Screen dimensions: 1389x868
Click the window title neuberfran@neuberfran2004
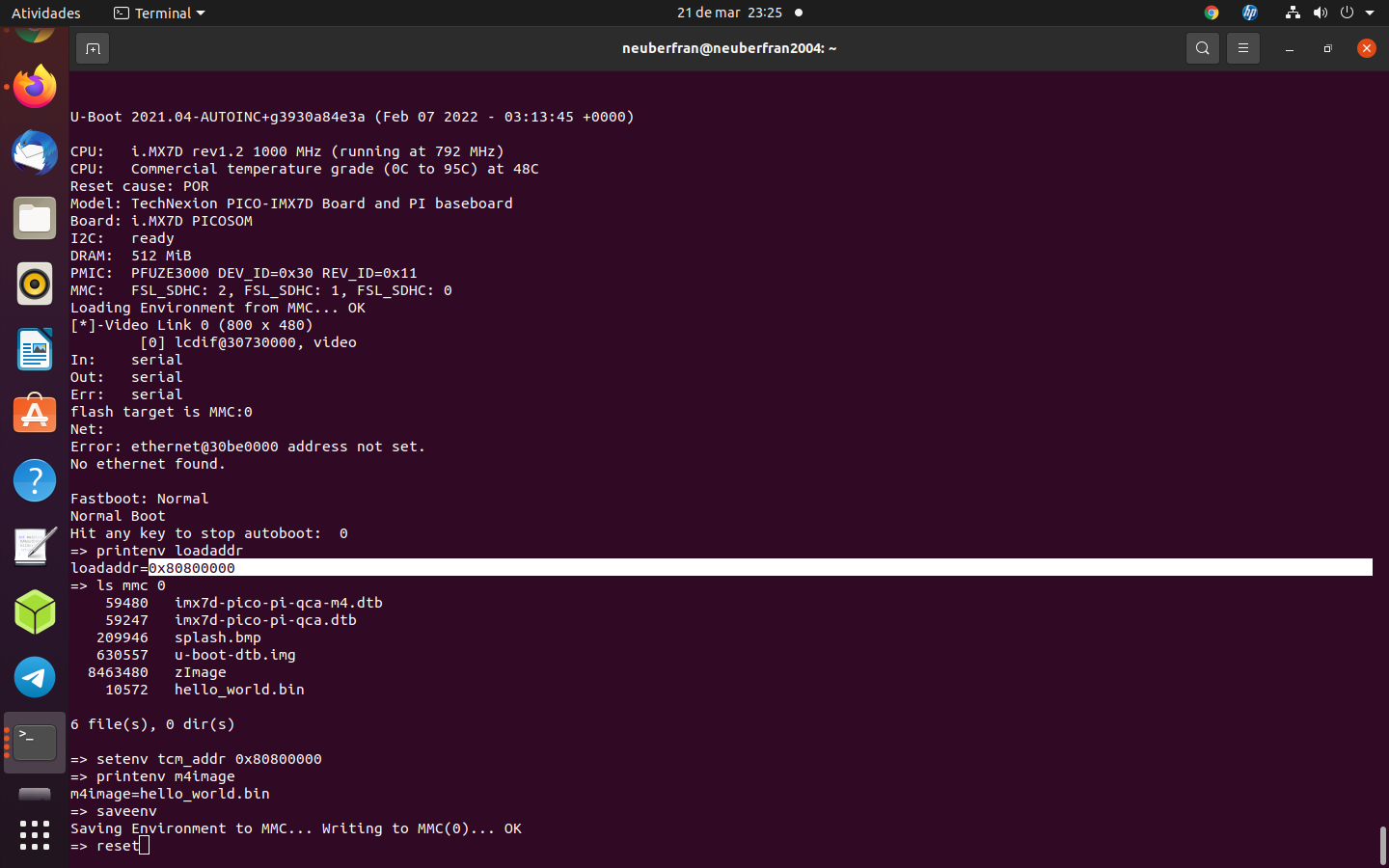[729, 48]
